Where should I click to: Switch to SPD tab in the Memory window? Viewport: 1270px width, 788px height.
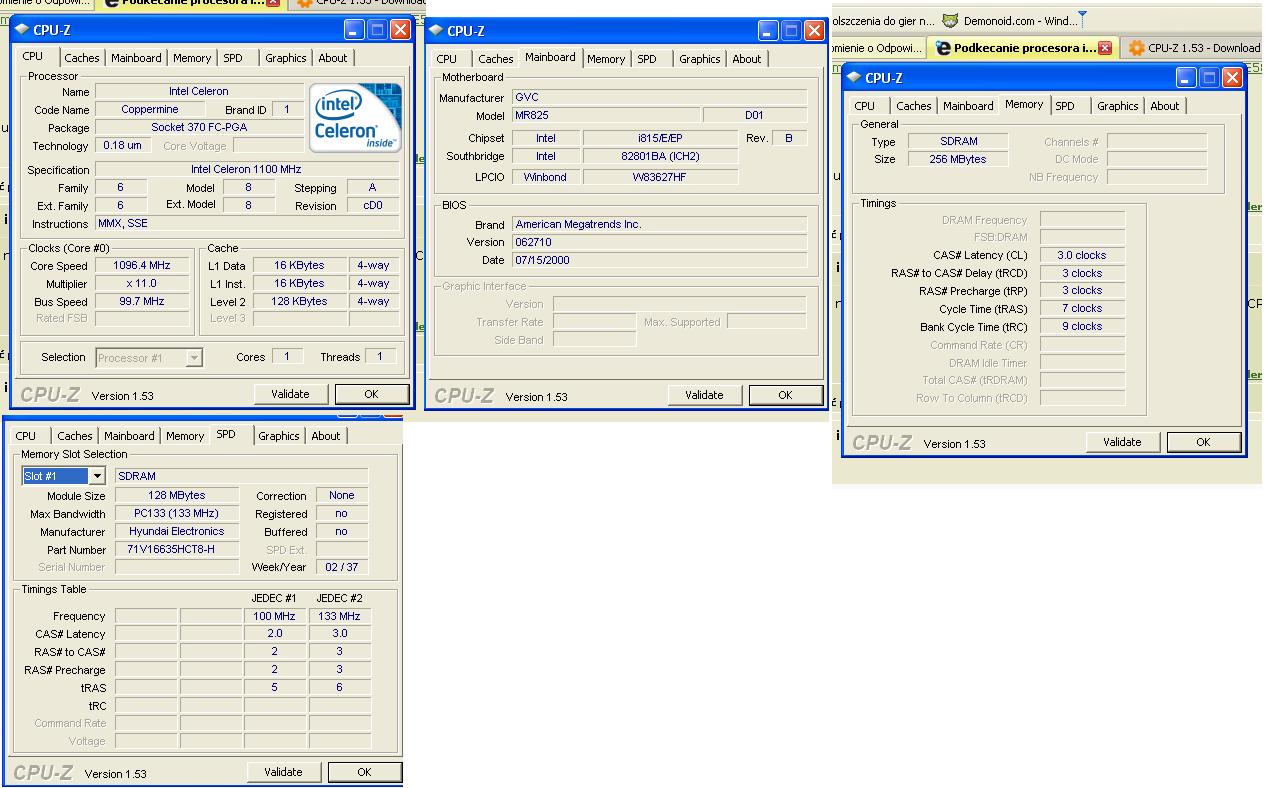coord(1065,106)
